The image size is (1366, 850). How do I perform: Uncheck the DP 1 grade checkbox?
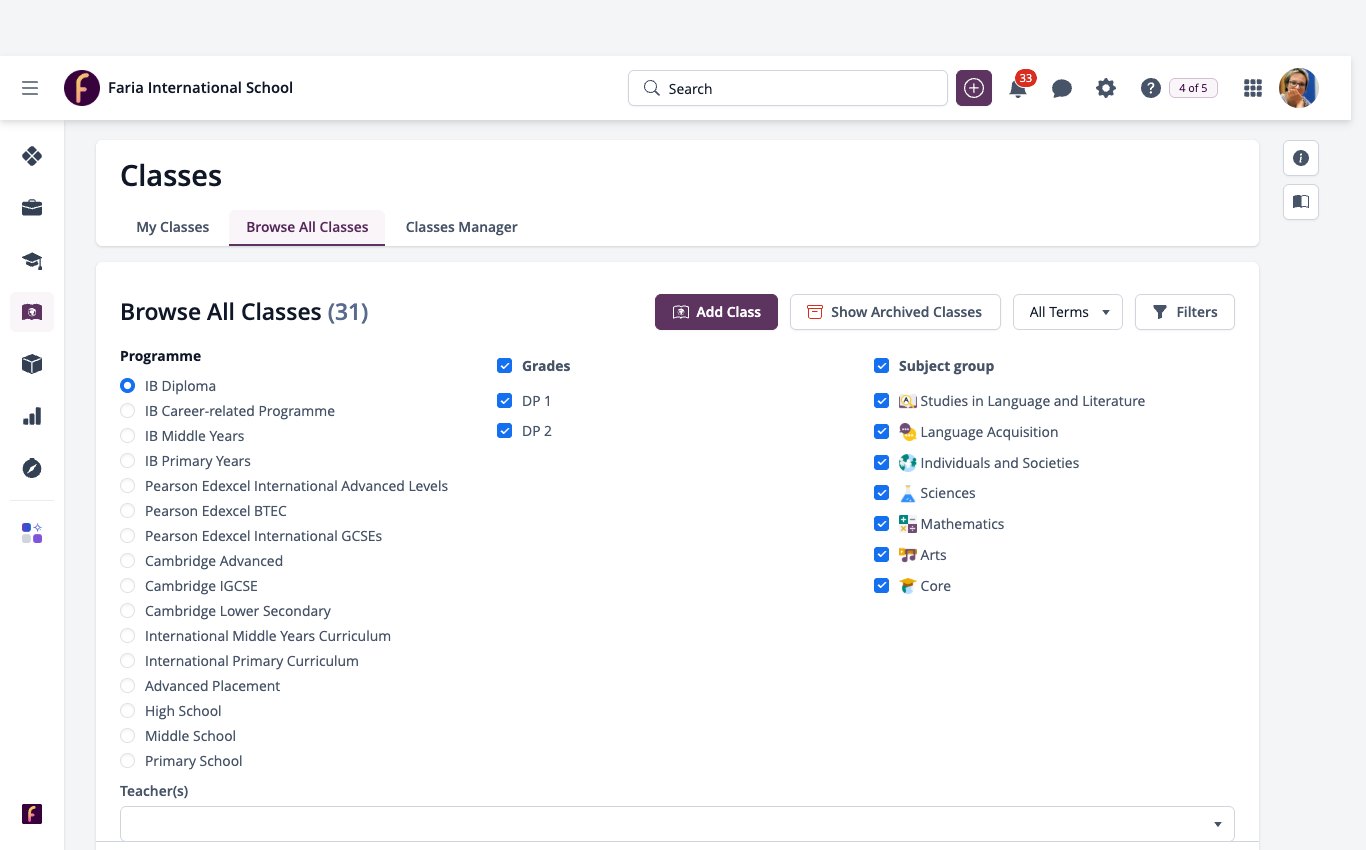click(x=504, y=401)
